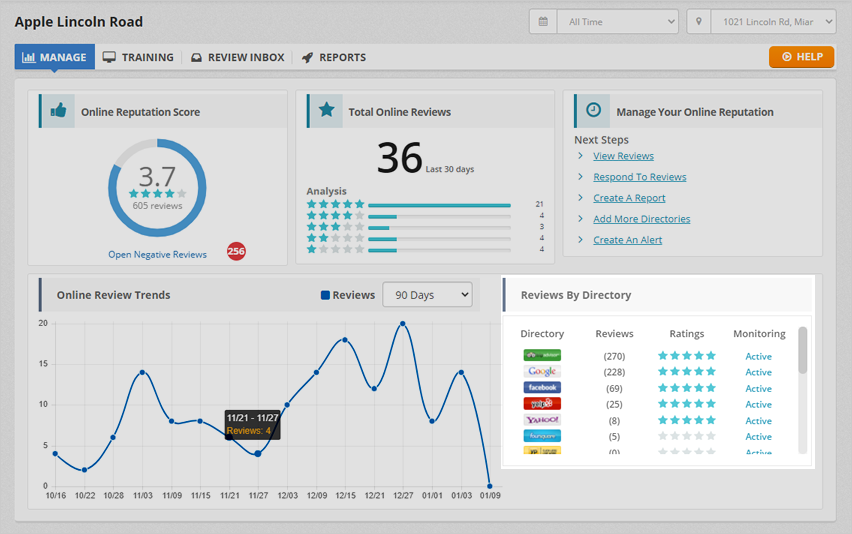Viewport: 852px width, 534px height.
Task: Open the Facebook directory logo
Action: pyautogui.click(x=542, y=388)
